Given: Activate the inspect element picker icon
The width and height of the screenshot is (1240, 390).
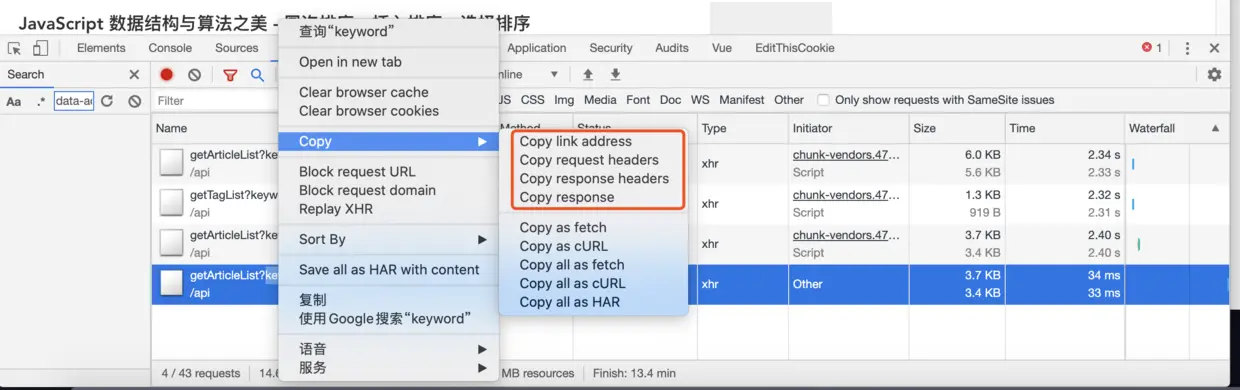Looking at the screenshot, I should [x=14, y=48].
